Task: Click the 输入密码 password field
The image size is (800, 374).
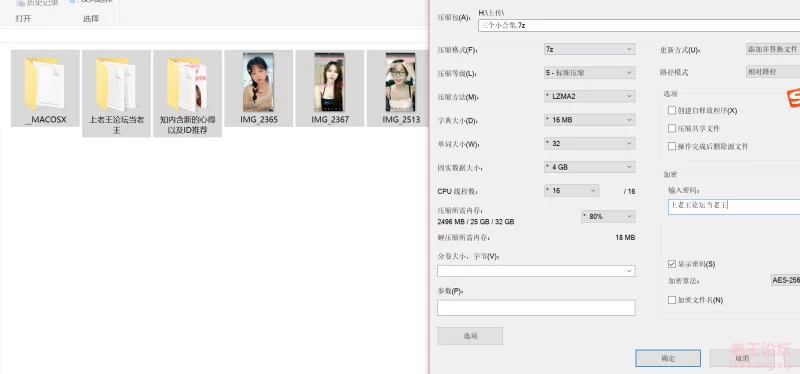Action: coord(734,207)
